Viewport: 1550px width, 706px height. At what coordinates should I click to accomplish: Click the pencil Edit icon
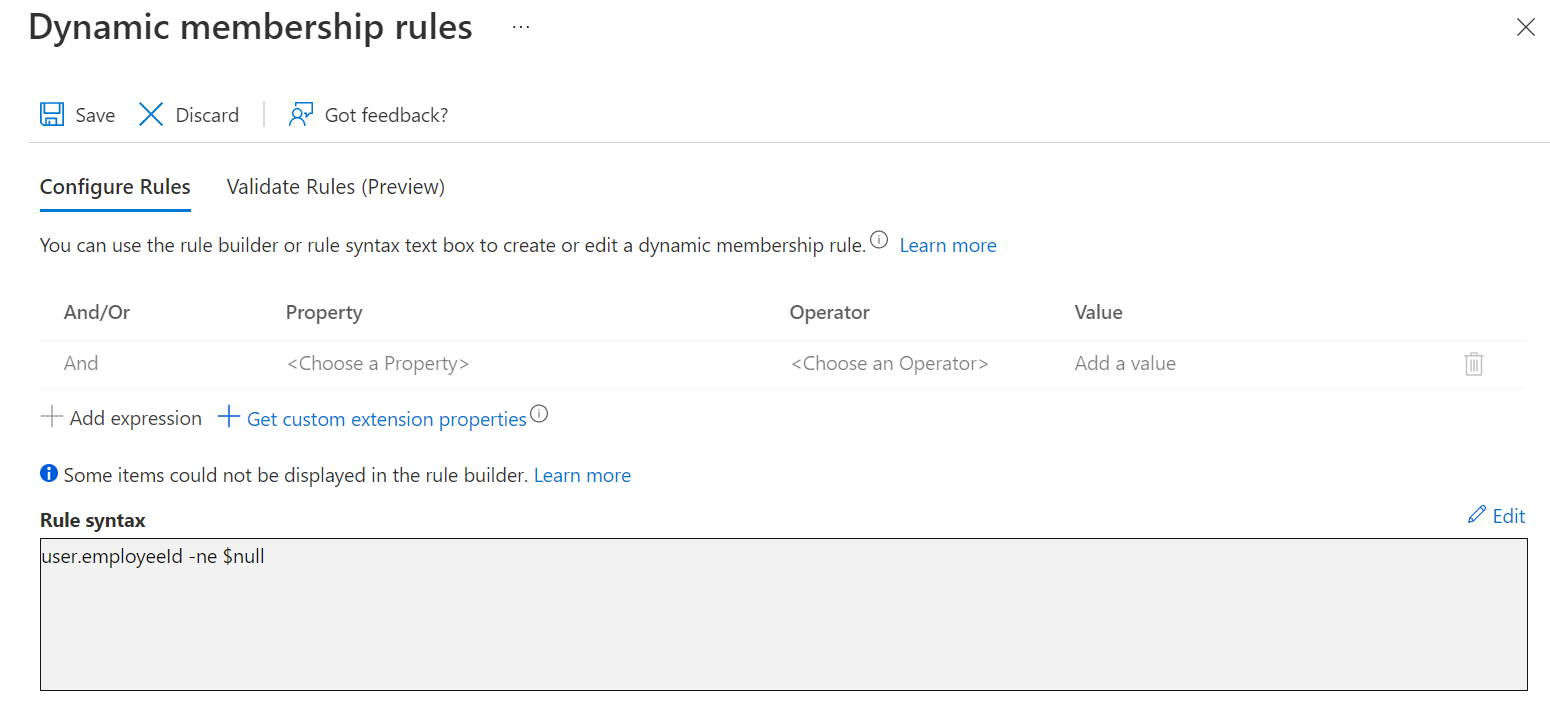click(1477, 515)
